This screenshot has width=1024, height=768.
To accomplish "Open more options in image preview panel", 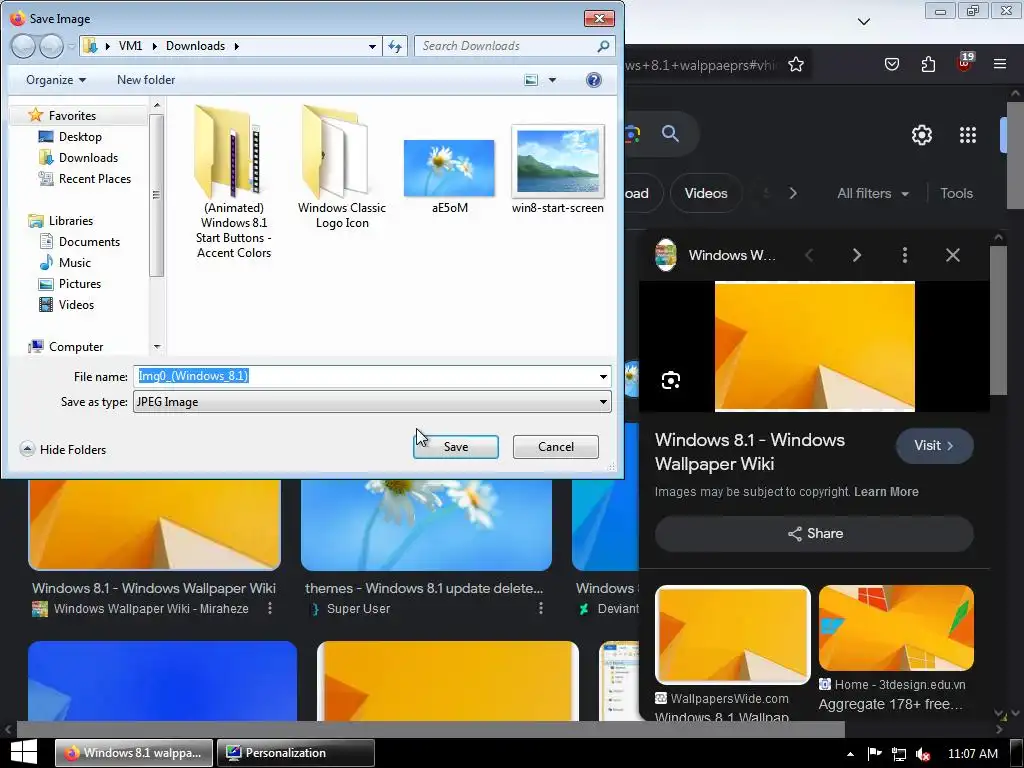I will click(904, 255).
